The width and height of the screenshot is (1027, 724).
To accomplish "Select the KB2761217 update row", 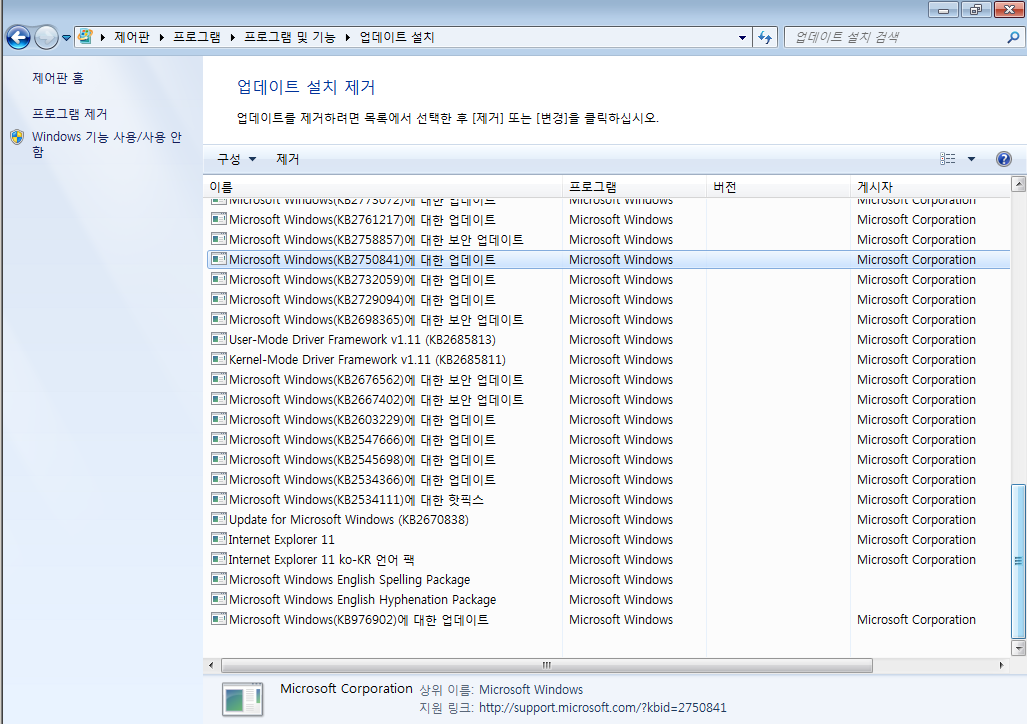I will 608,219.
